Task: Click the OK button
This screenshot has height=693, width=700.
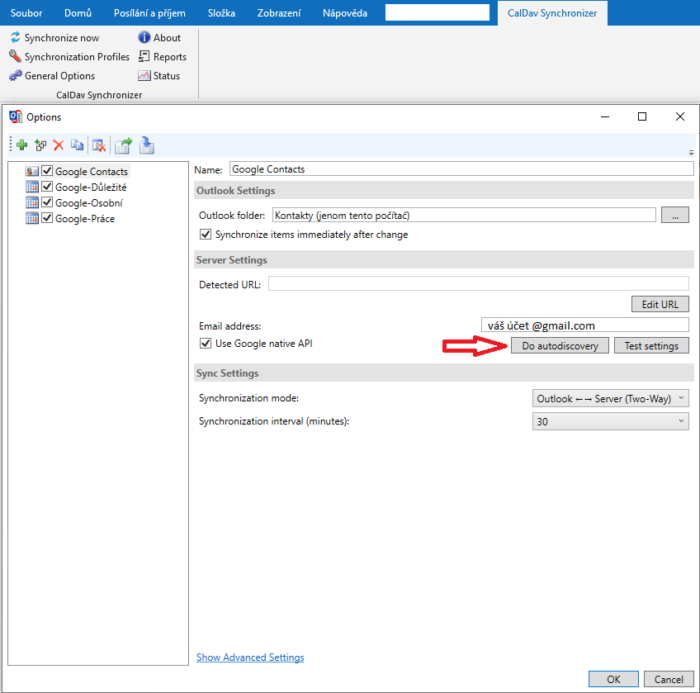Action: (613, 679)
